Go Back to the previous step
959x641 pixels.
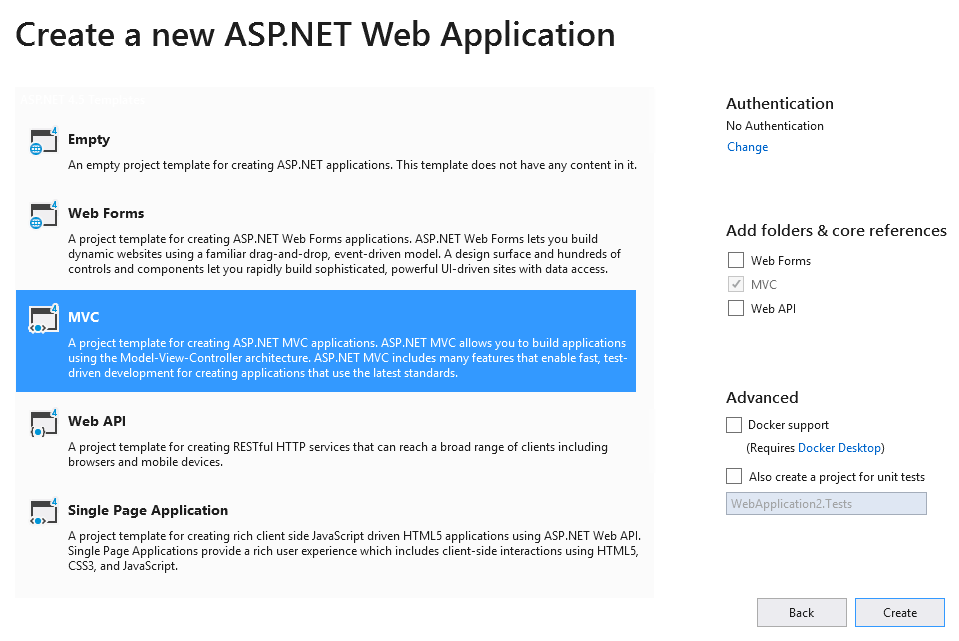[x=801, y=613]
